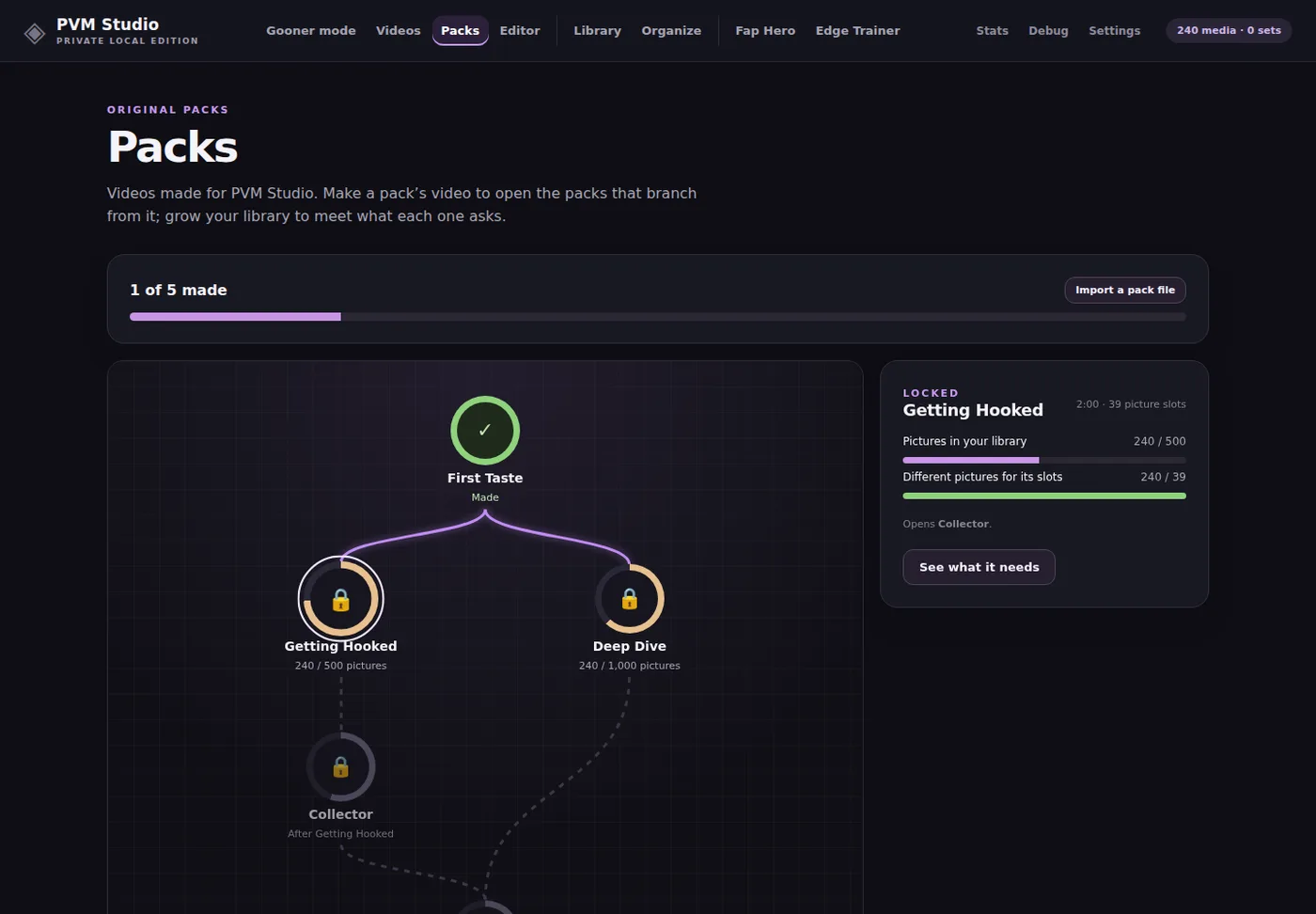Go to the Editor tab

pos(520,31)
